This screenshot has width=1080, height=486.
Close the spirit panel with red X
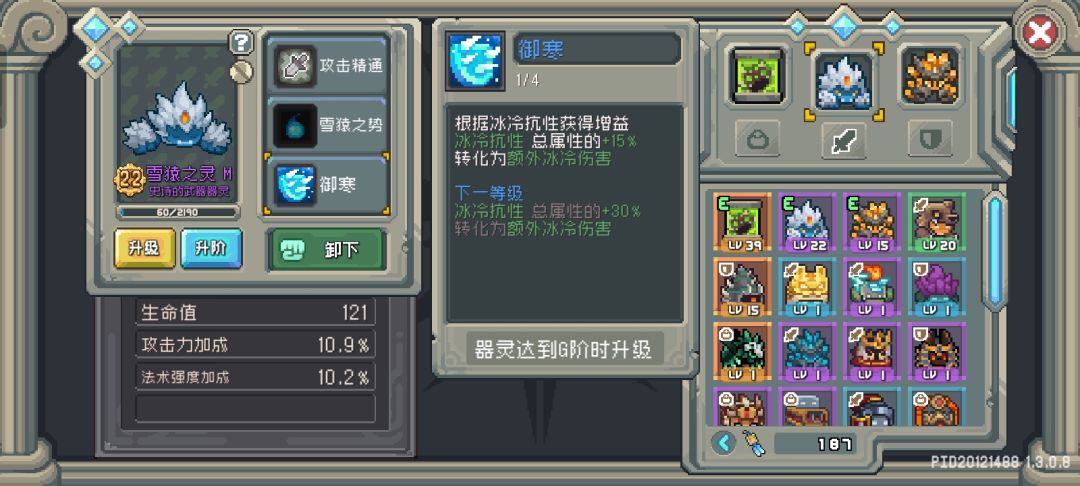coord(1039,32)
